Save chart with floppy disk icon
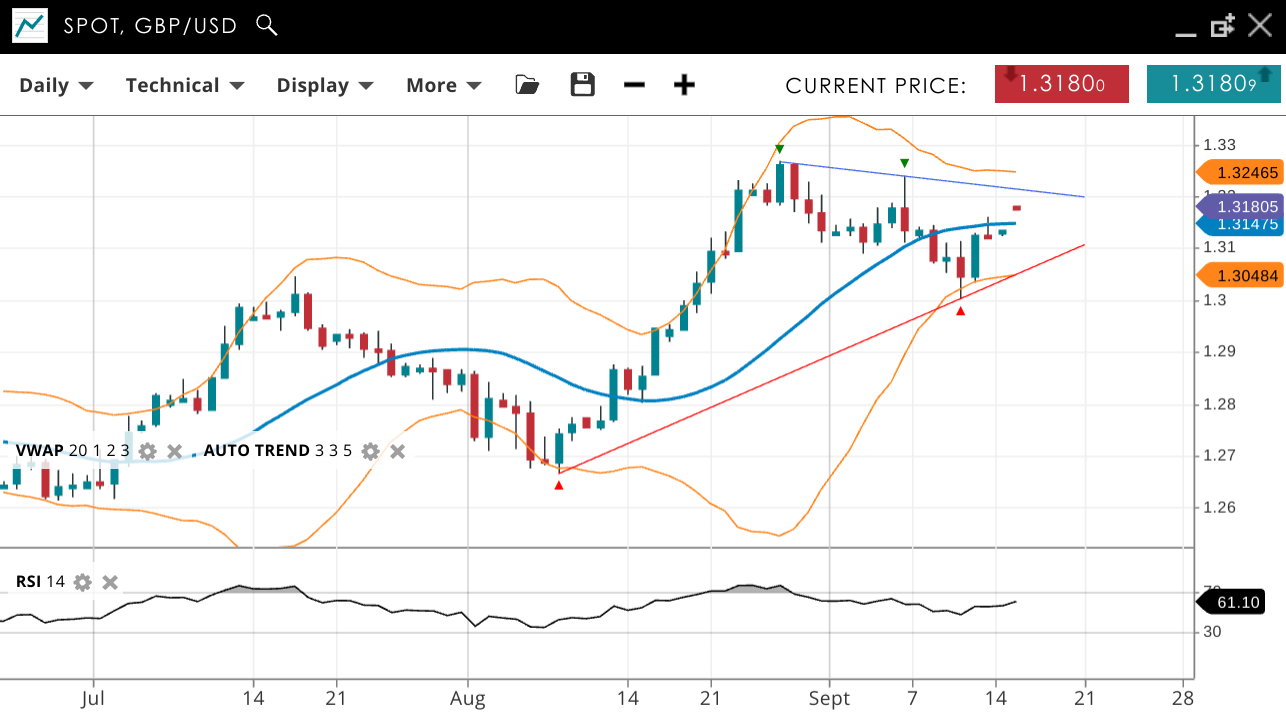This screenshot has width=1286, height=717. pos(582,85)
